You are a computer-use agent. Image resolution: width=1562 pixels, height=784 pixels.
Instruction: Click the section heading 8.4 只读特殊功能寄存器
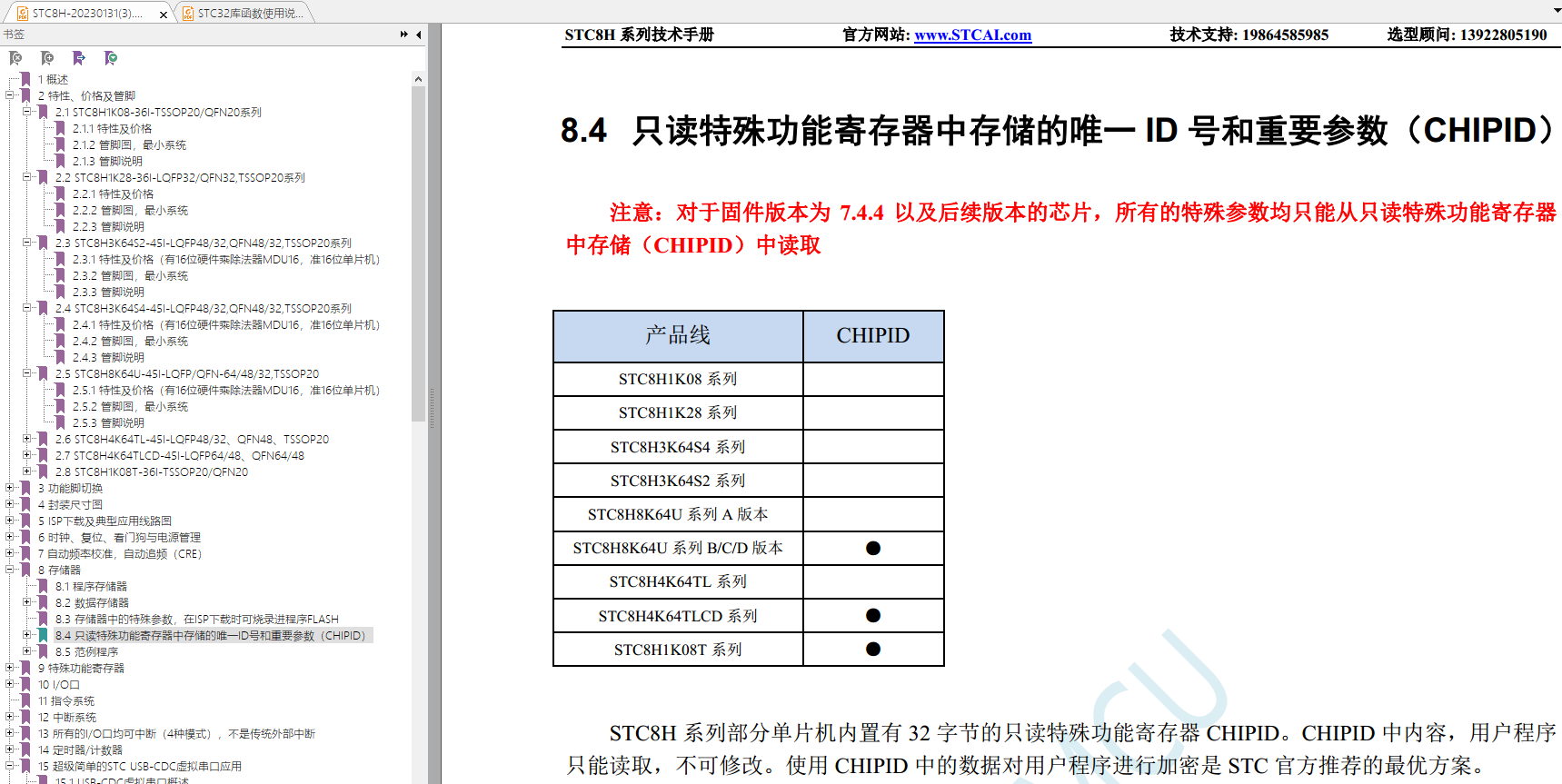1060,131
